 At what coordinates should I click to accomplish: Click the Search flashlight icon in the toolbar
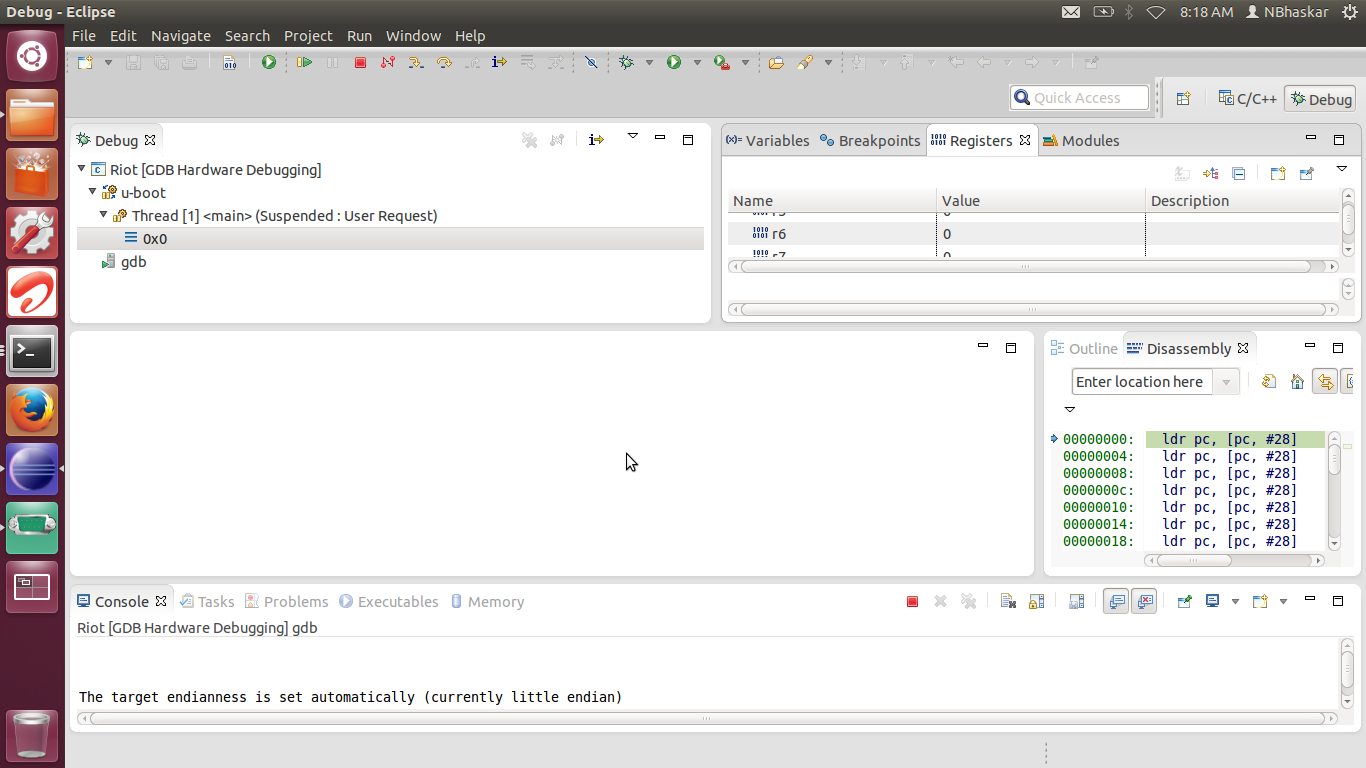pyautogui.click(x=805, y=62)
